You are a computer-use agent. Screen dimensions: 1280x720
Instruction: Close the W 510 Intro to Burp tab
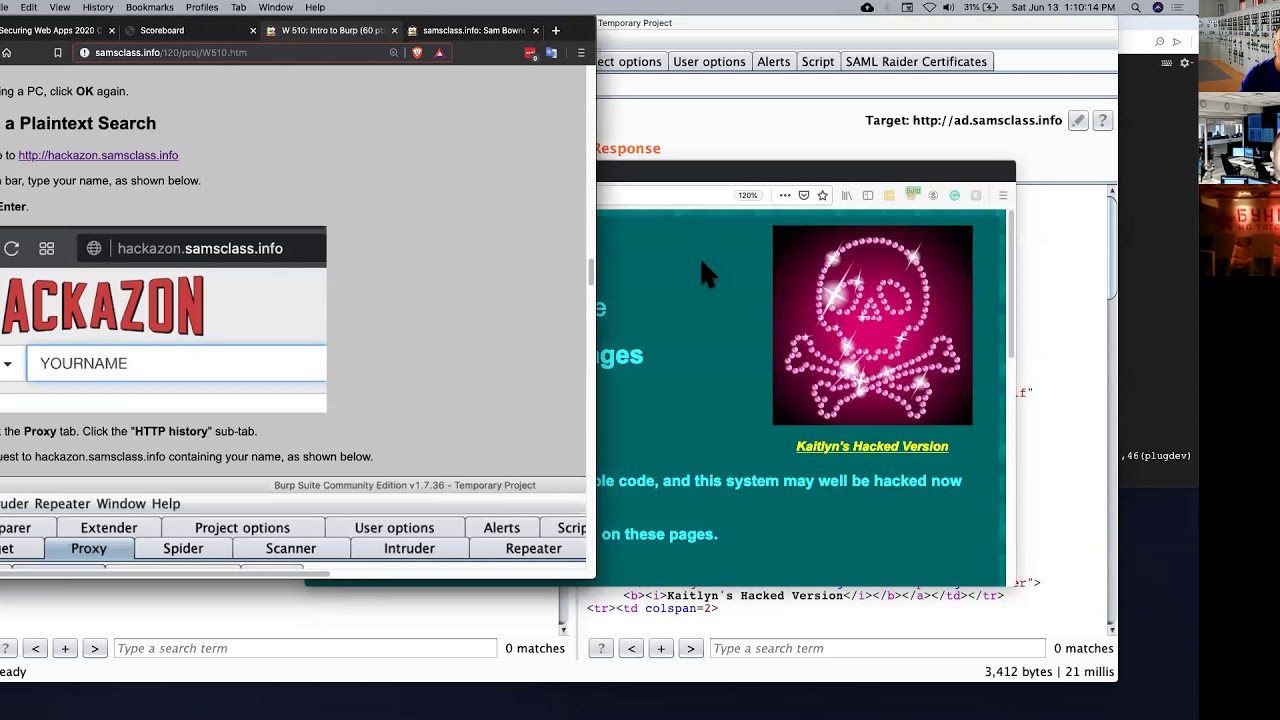point(394,31)
